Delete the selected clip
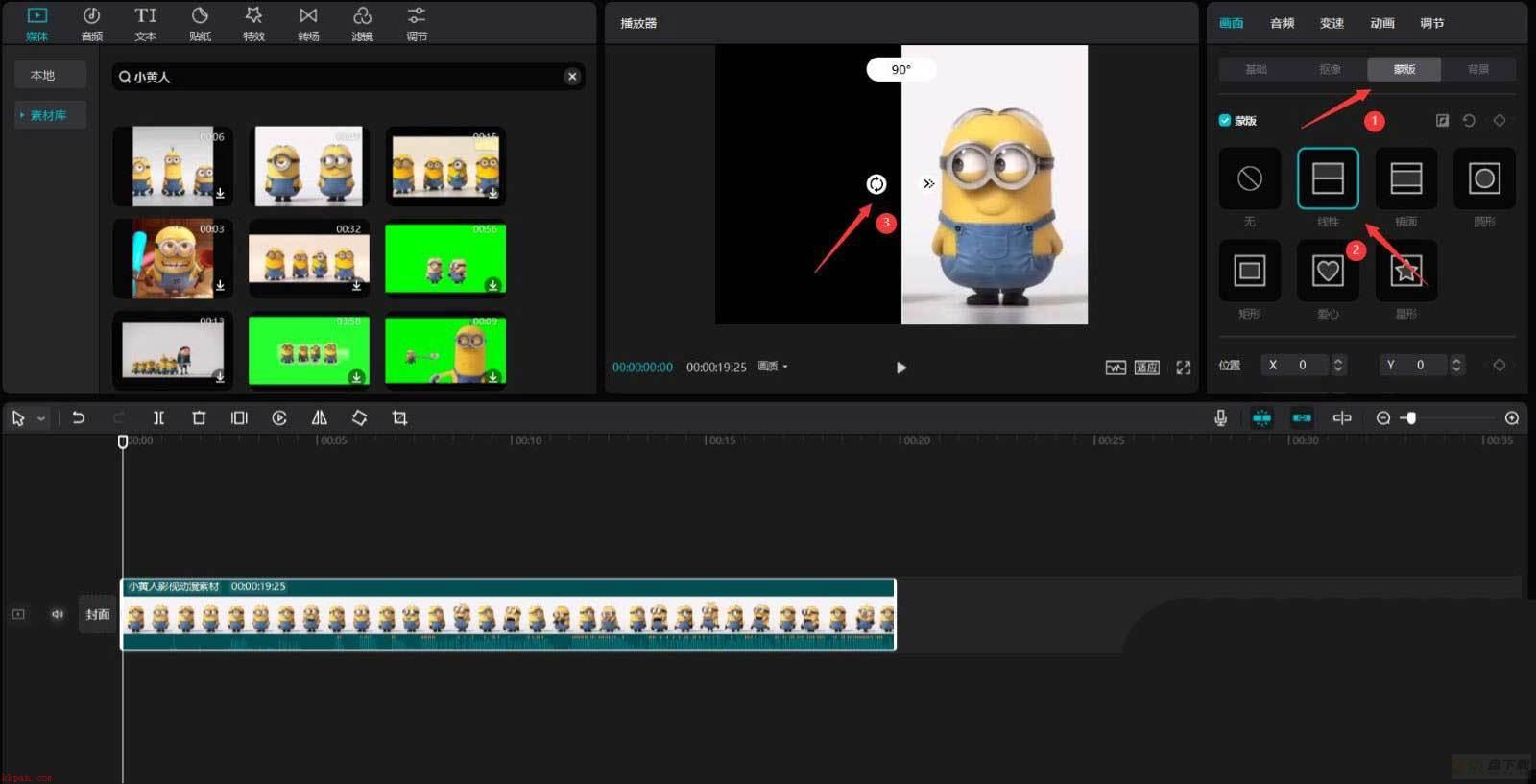1536x784 pixels. (x=199, y=418)
